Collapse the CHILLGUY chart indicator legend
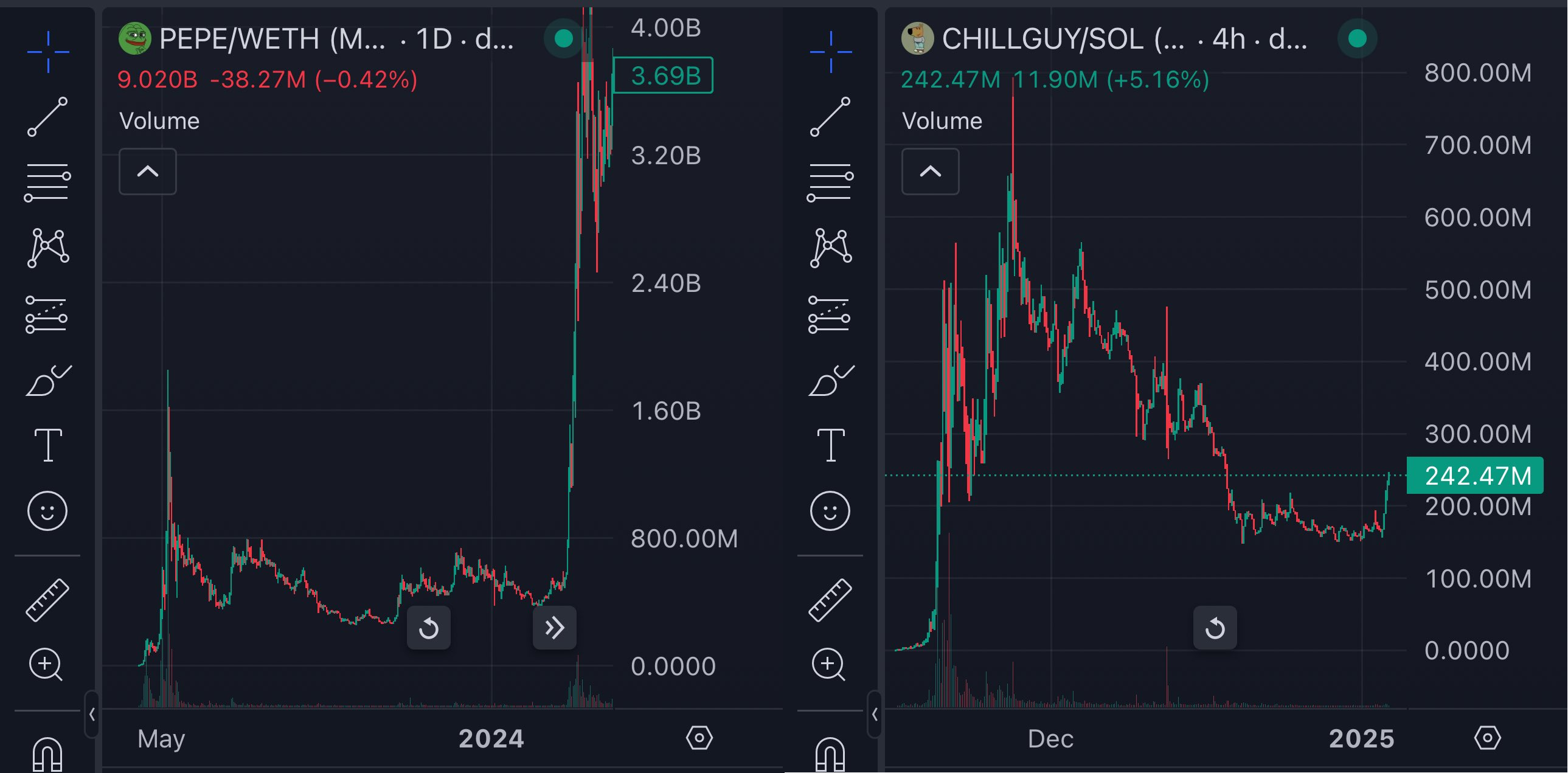Image resolution: width=1568 pixels, height=773 pixels. [930, 172]
